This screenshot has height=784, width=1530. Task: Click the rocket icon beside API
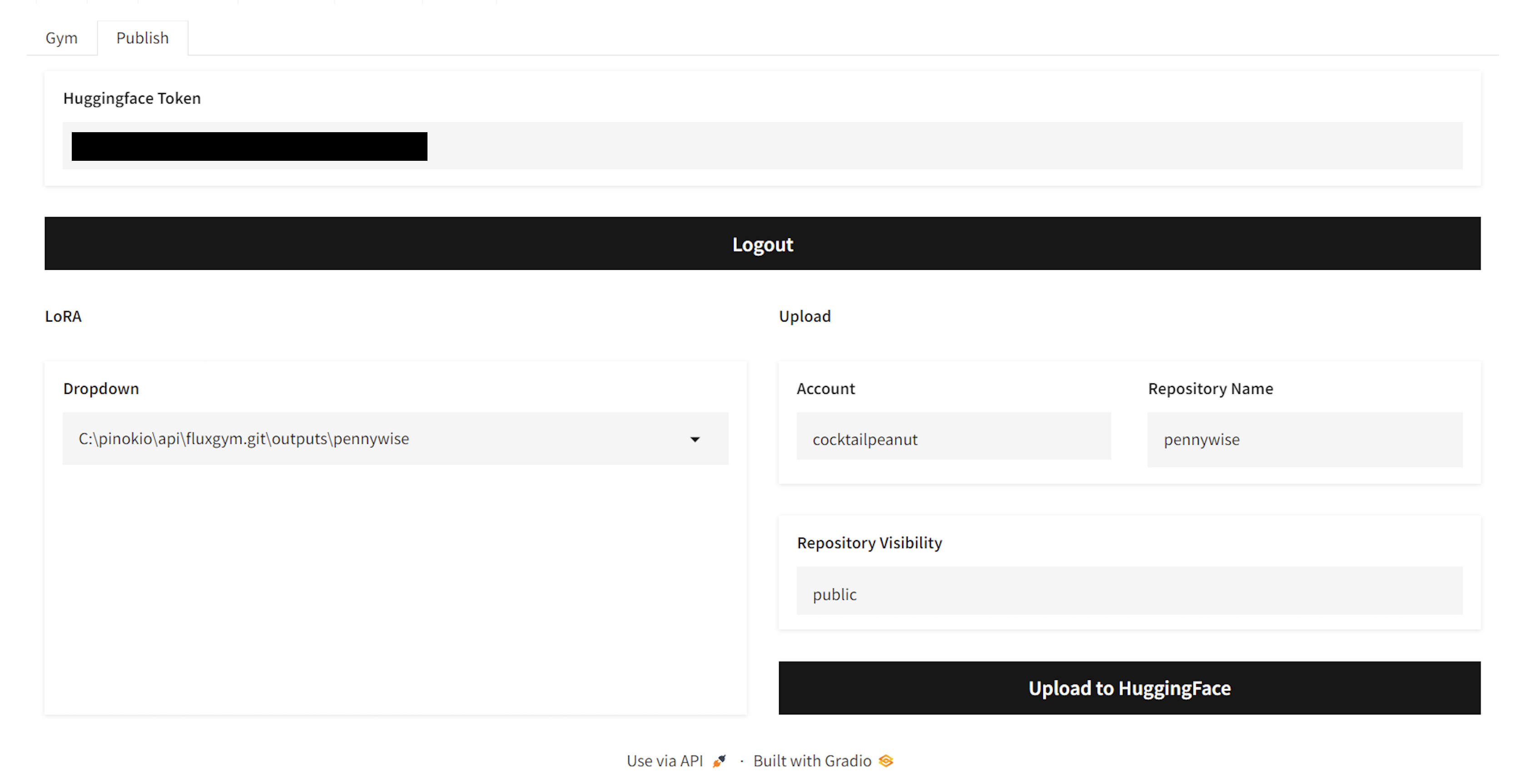click(719, 761)
